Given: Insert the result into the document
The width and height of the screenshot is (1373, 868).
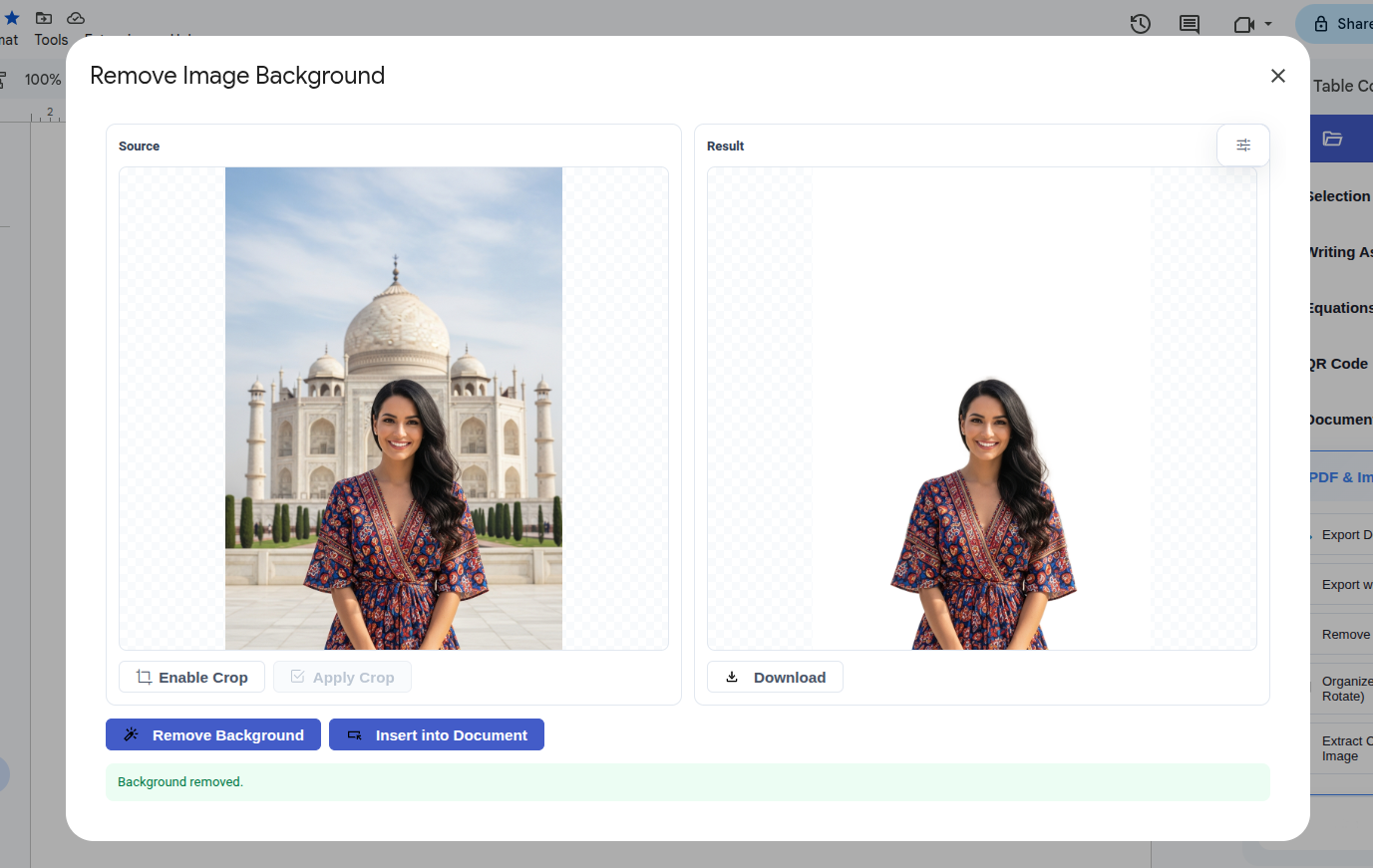Looking at the screenshot, I should coord(436,734).
